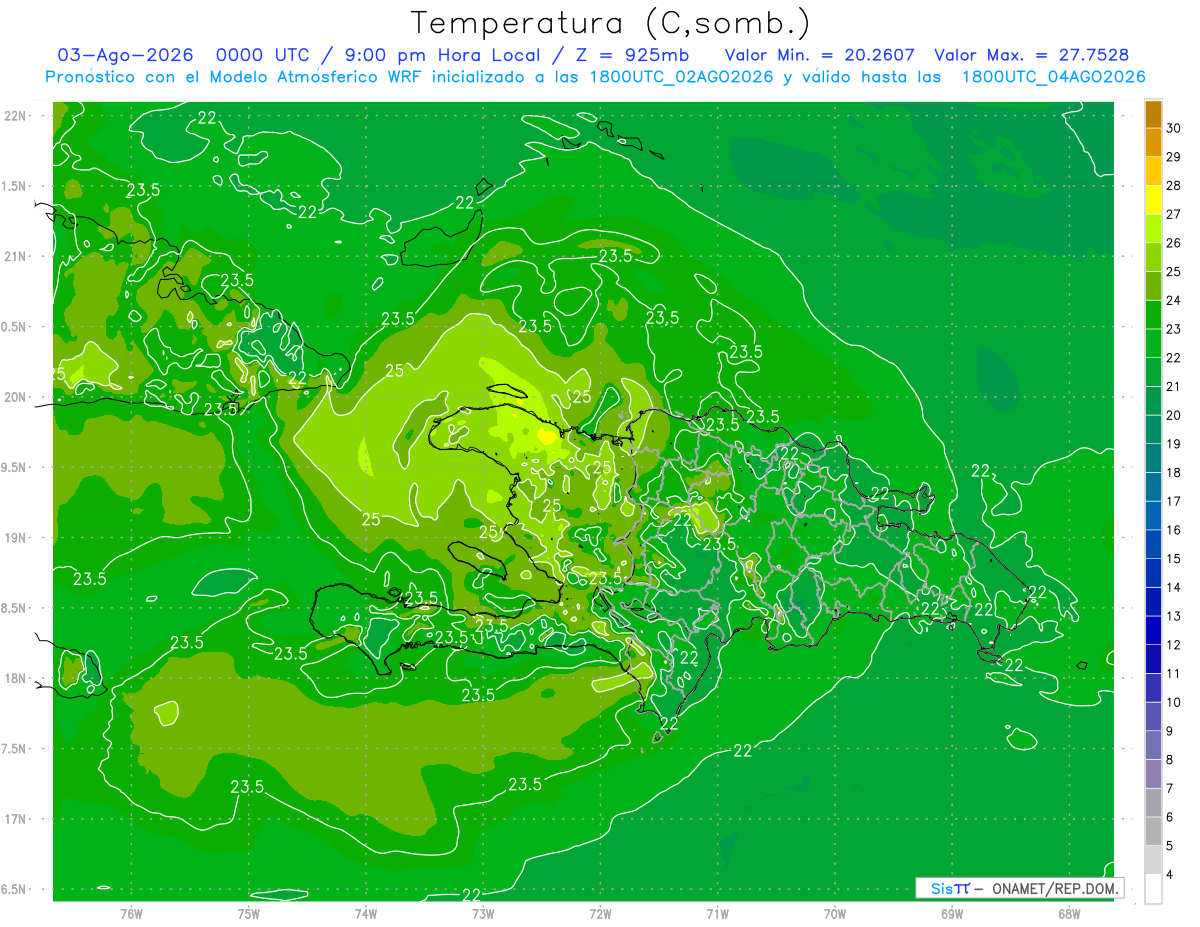Click the 'Temperatura (C,somb.)' chart title
The width and height of the screenshot is (1200, 927).
(x=611, y=23)
